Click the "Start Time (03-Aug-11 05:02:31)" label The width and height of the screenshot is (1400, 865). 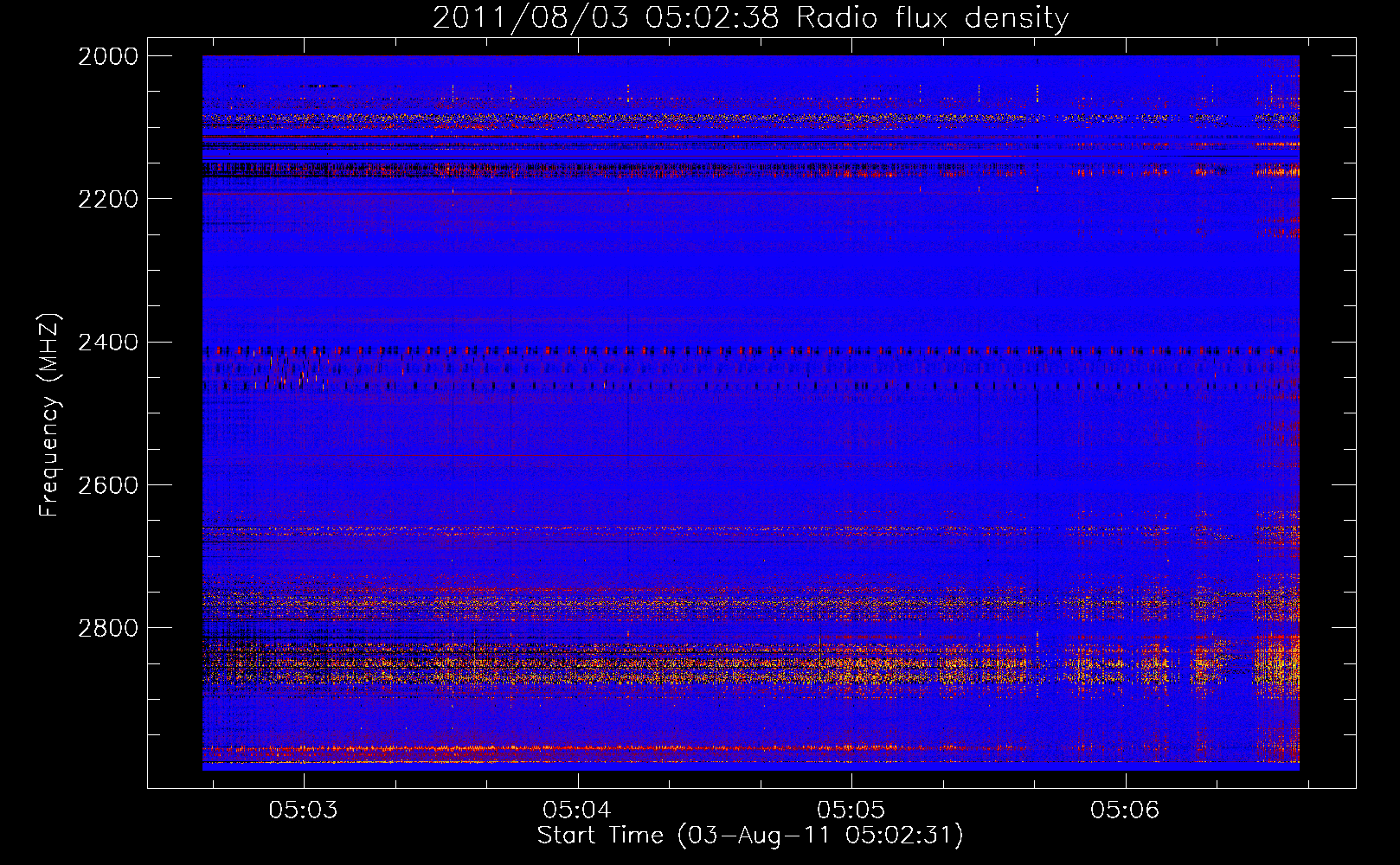click(x=750, y=836)
